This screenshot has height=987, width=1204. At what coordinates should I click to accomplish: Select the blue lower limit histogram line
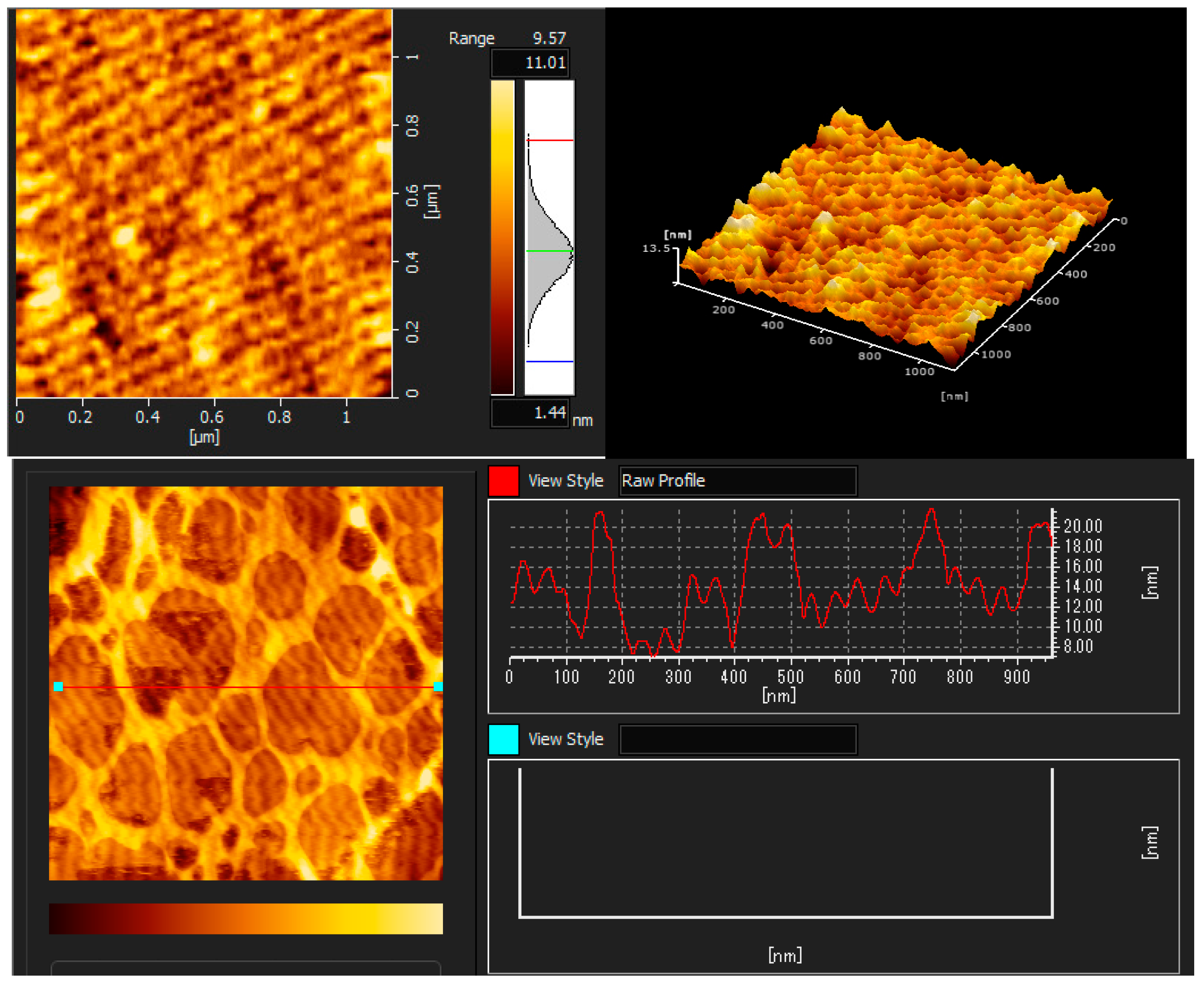pos(549,361)
